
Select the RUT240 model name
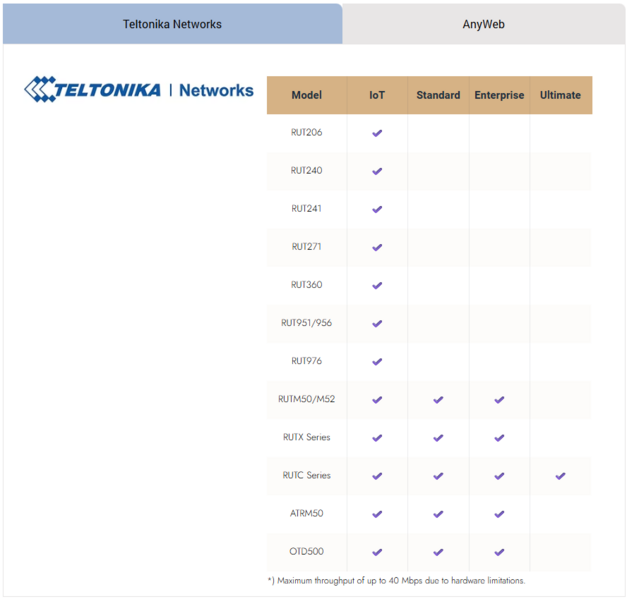(306, 171)
